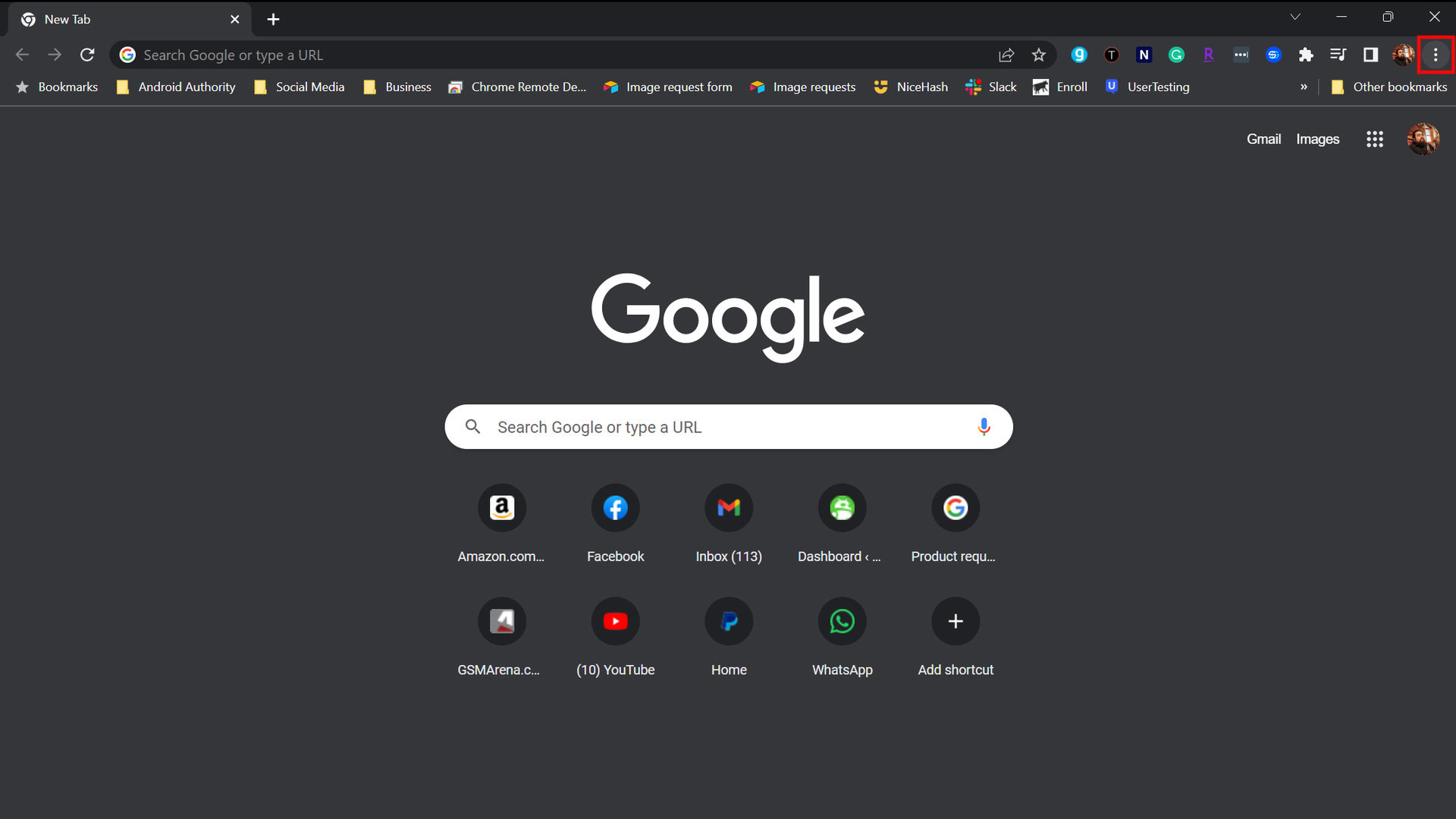Click the Search Google input field
Image resolution: width=1456 pixels, height=819 pixels.
pyautogui.click(x=728, y=427)
